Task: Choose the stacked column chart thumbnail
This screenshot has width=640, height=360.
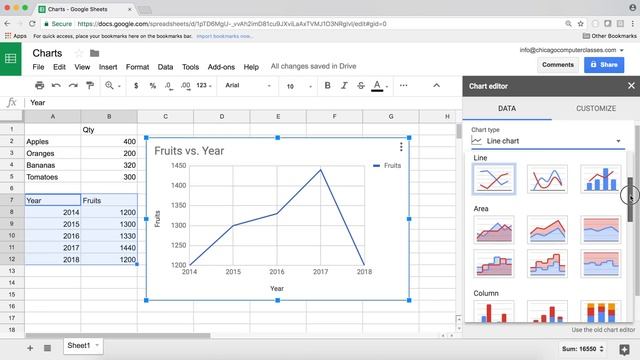Action: coord(547,312)
